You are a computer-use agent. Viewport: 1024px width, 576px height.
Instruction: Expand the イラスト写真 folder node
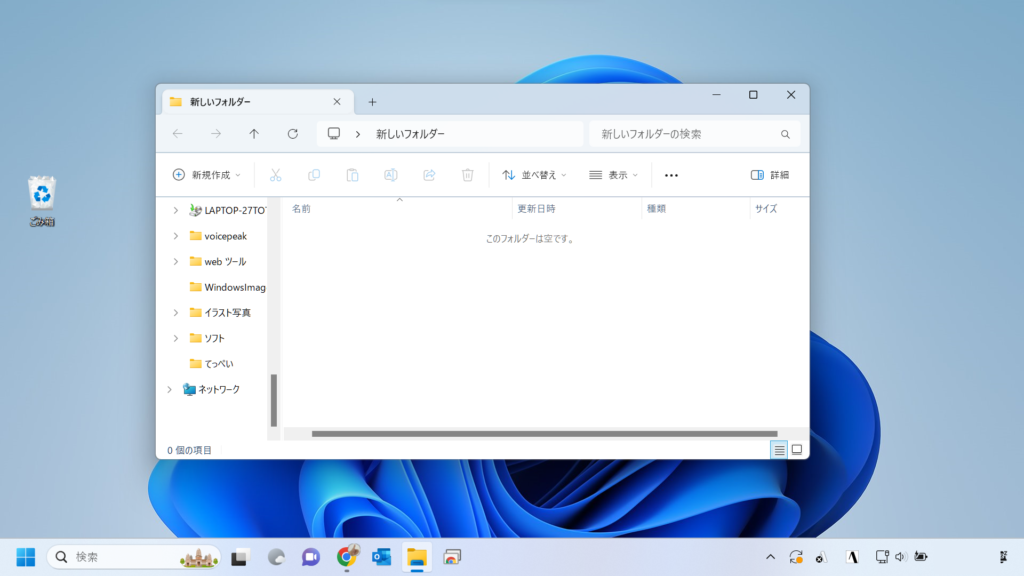[x=176, y=313]
